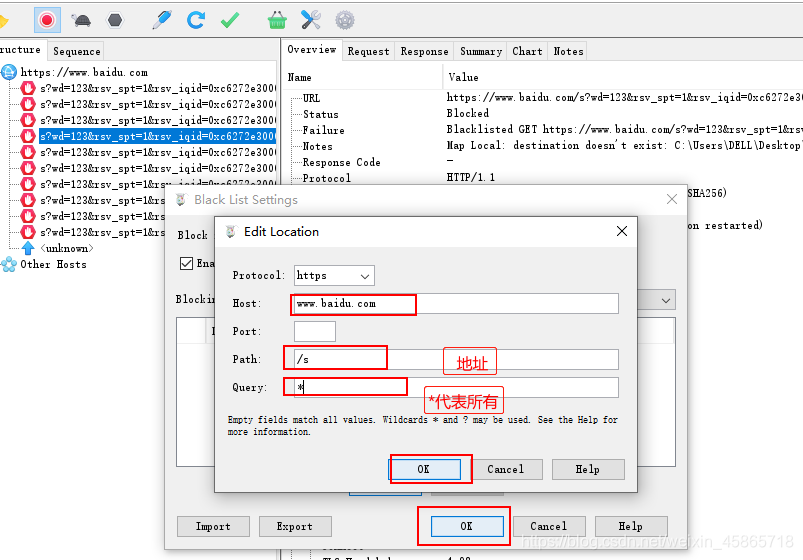Open the Response tab

click(424, 51)
